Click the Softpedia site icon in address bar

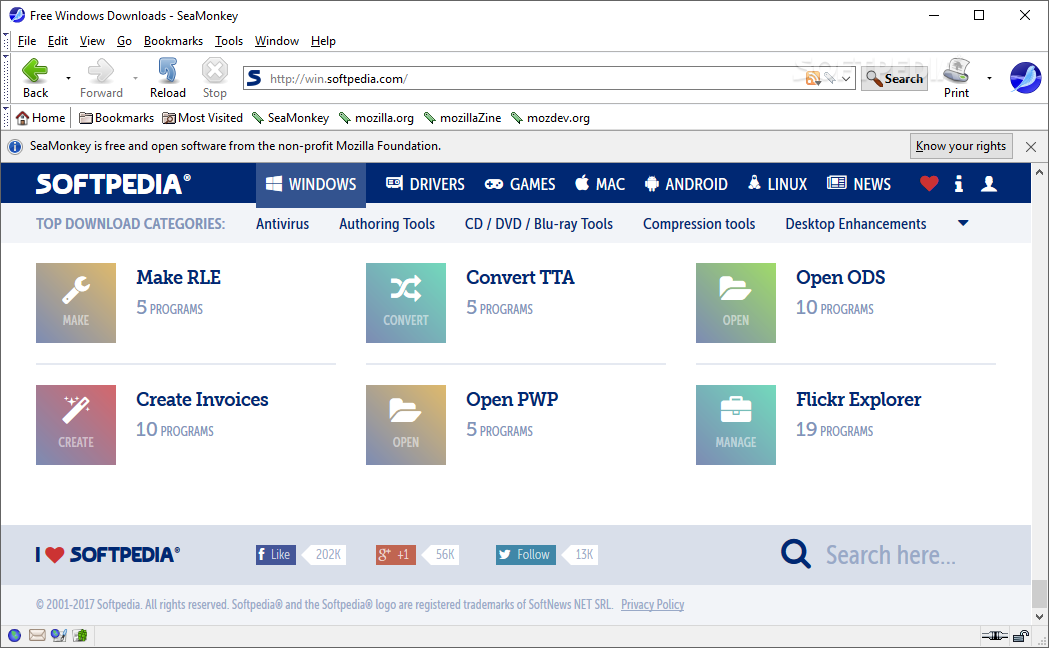[x=254, y=78]
